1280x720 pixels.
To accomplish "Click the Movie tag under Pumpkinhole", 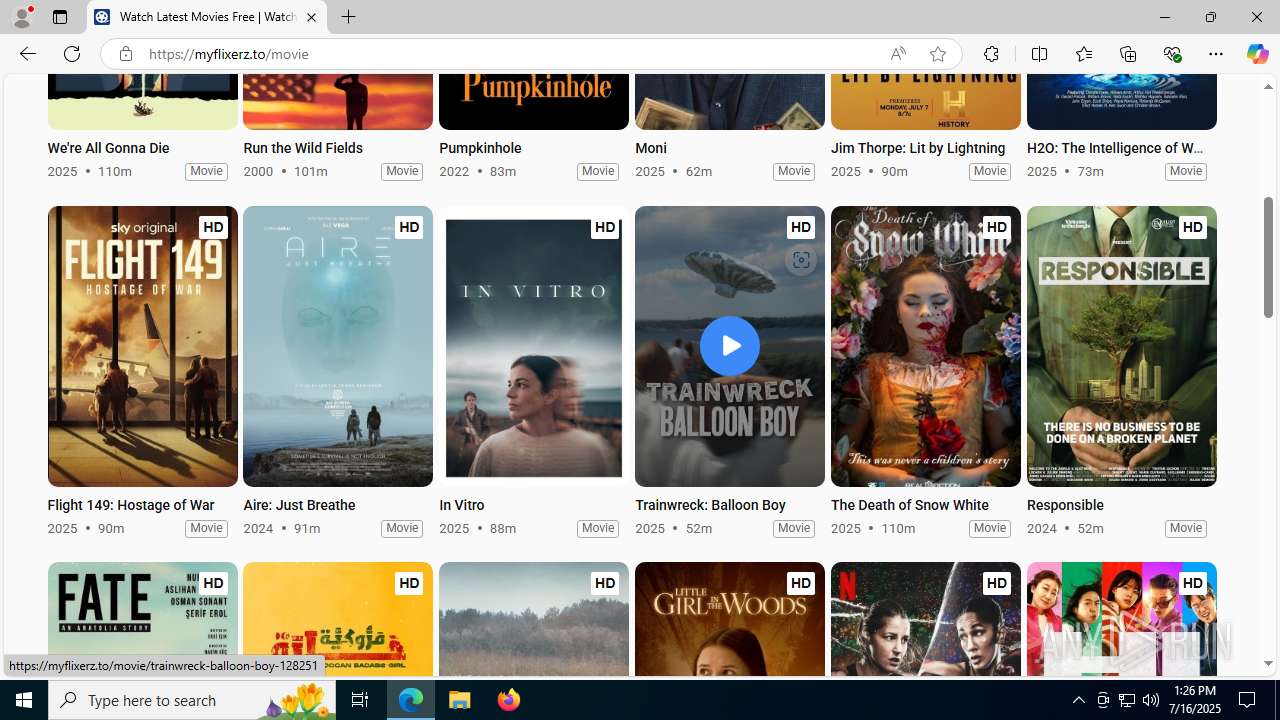I will coord(598,171).
